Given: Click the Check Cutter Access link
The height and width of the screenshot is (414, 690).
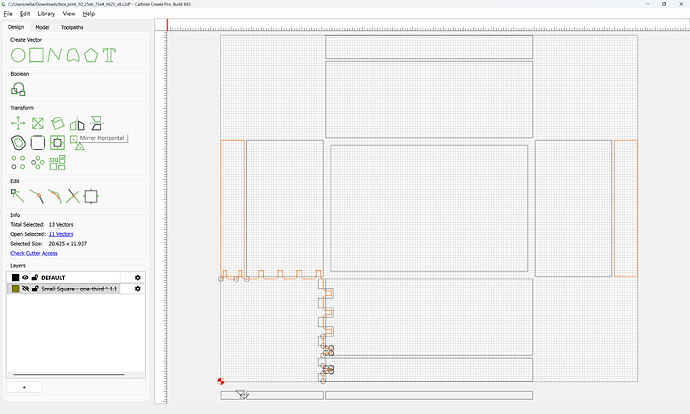Looking at the screenshot, I should (34, 253).
